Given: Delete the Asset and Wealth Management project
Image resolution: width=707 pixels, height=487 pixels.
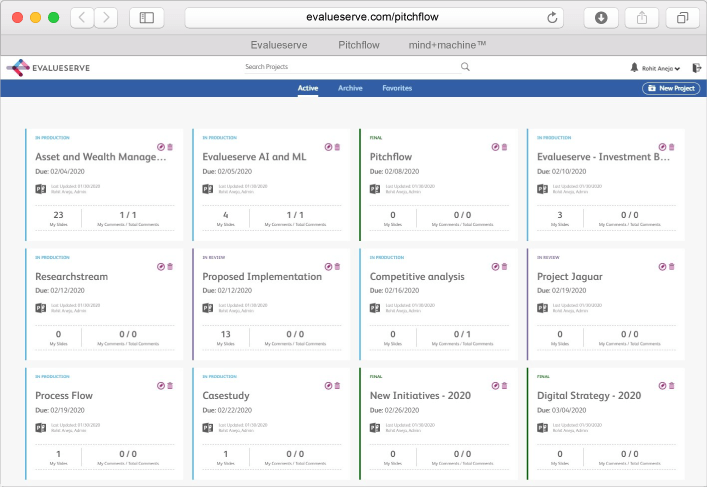Looking at the screenshot, I should coord(170,147).
